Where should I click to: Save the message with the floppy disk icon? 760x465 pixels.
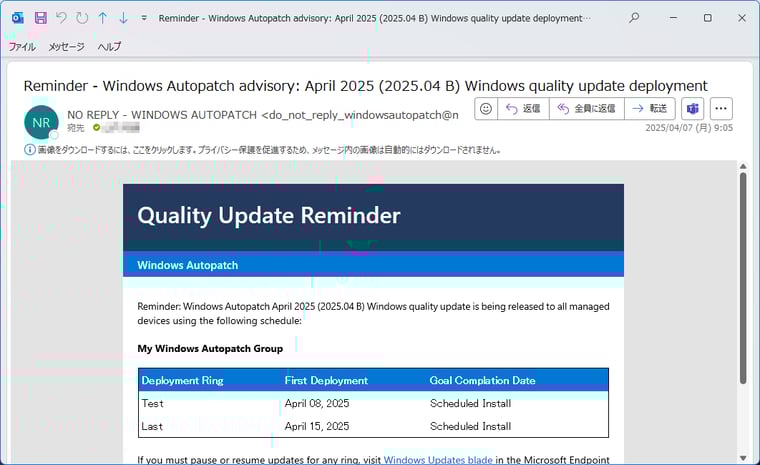point(41,18)
